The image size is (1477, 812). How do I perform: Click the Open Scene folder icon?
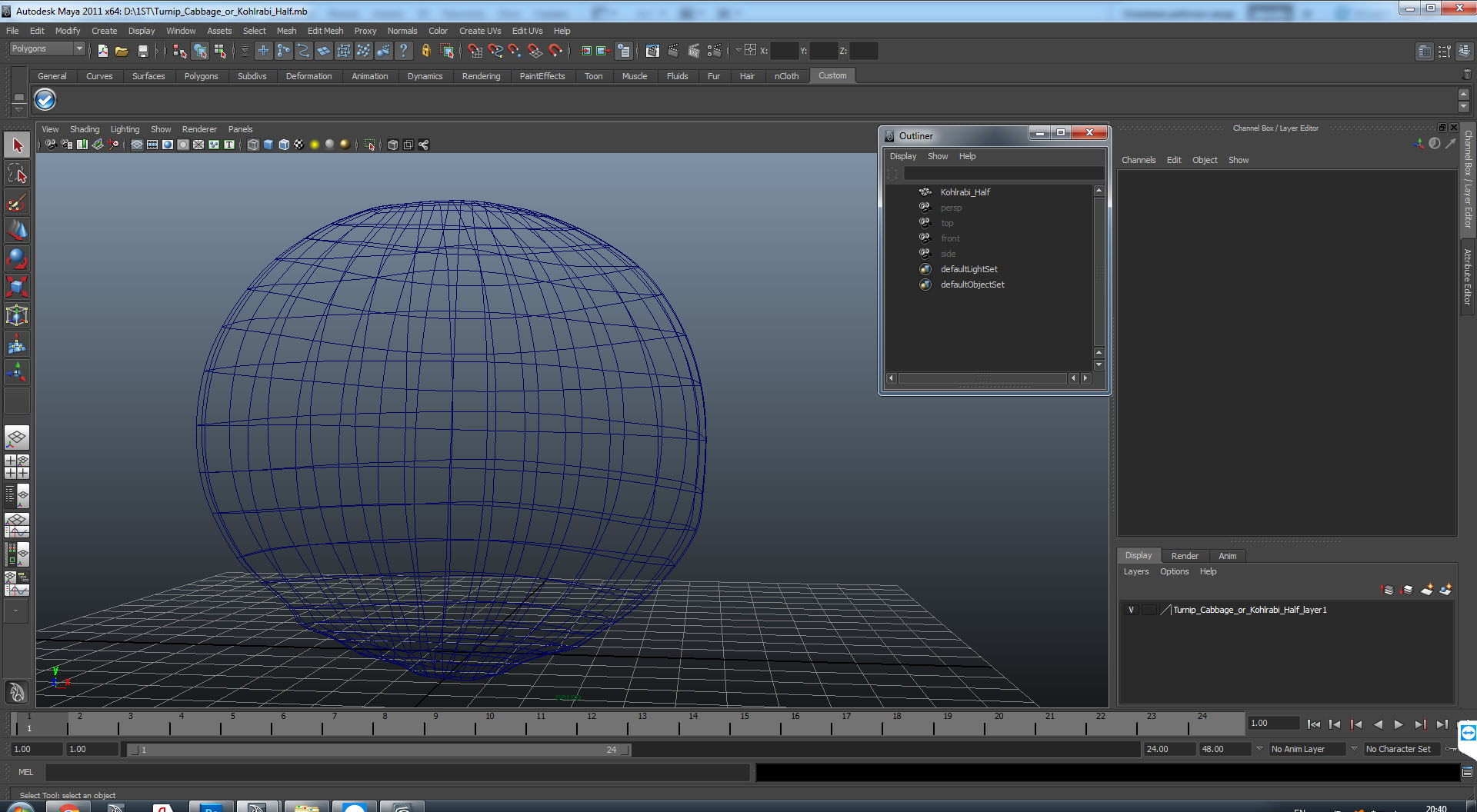[122, 51]
